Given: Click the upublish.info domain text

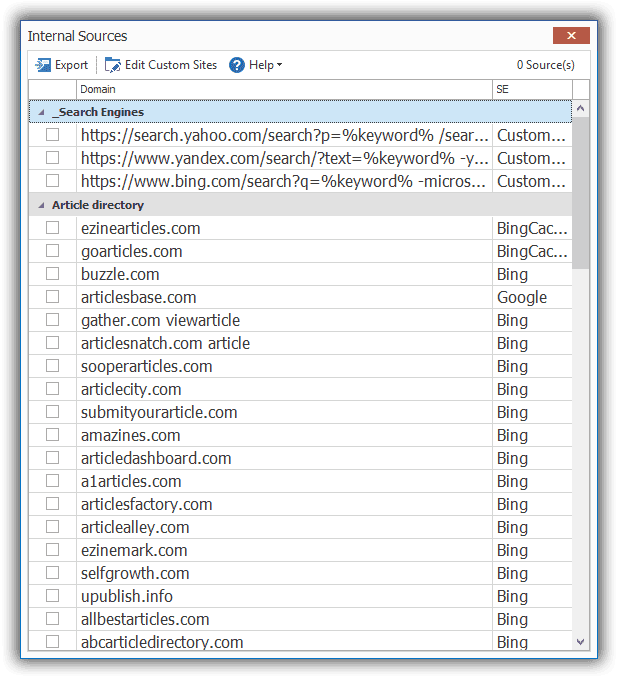Looking at the screenshot, I should 127,596.
